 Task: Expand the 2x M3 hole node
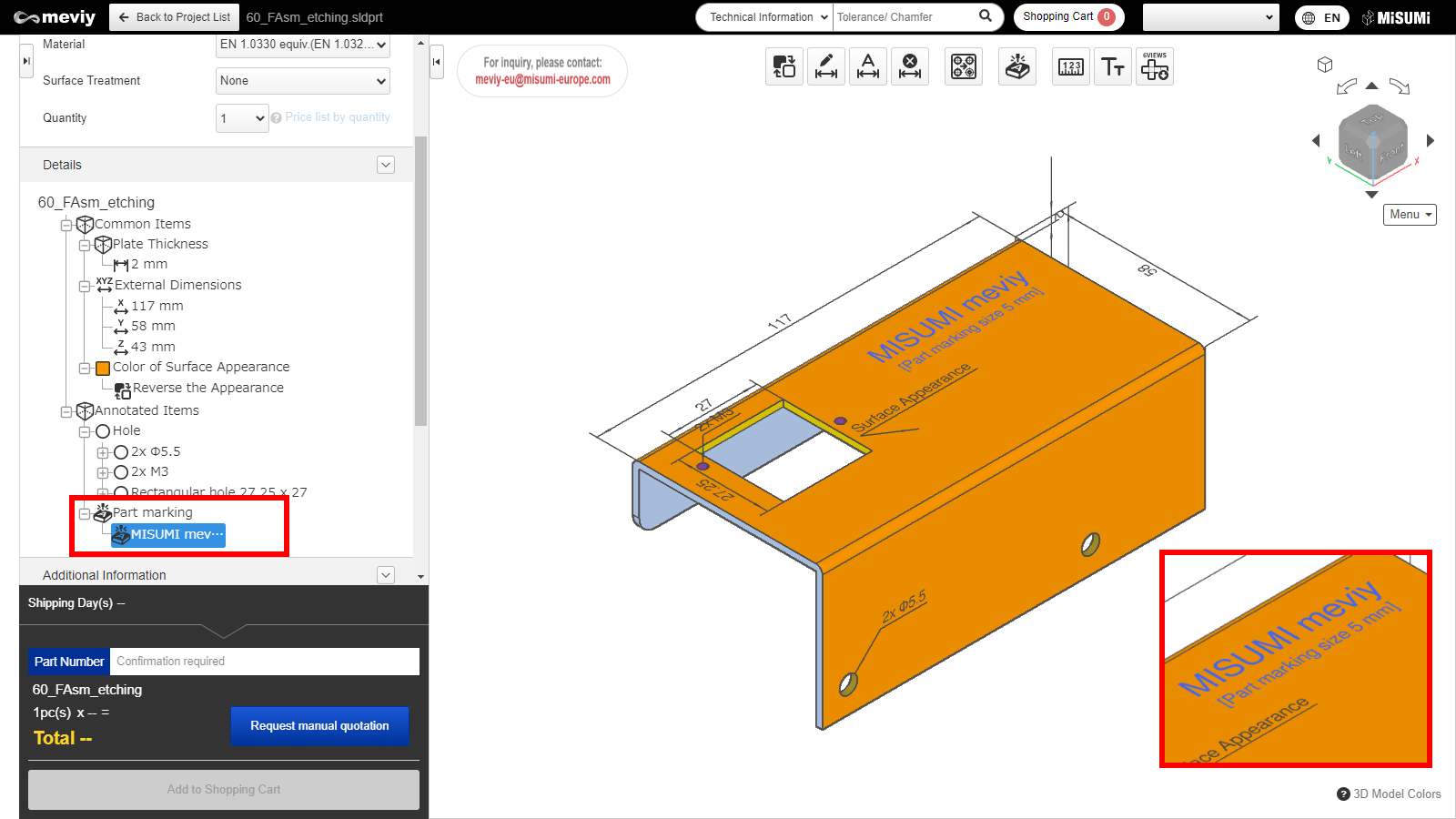(103, 472)
